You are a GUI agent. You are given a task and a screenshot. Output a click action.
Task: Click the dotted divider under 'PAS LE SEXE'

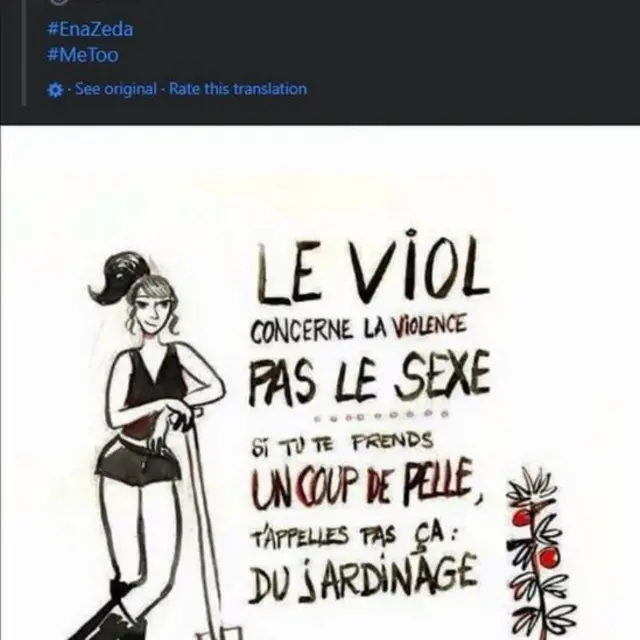tap(382, 416)
